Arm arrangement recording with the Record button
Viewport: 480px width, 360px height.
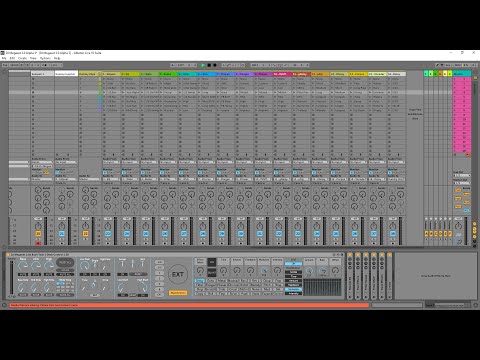click(215, 65)
